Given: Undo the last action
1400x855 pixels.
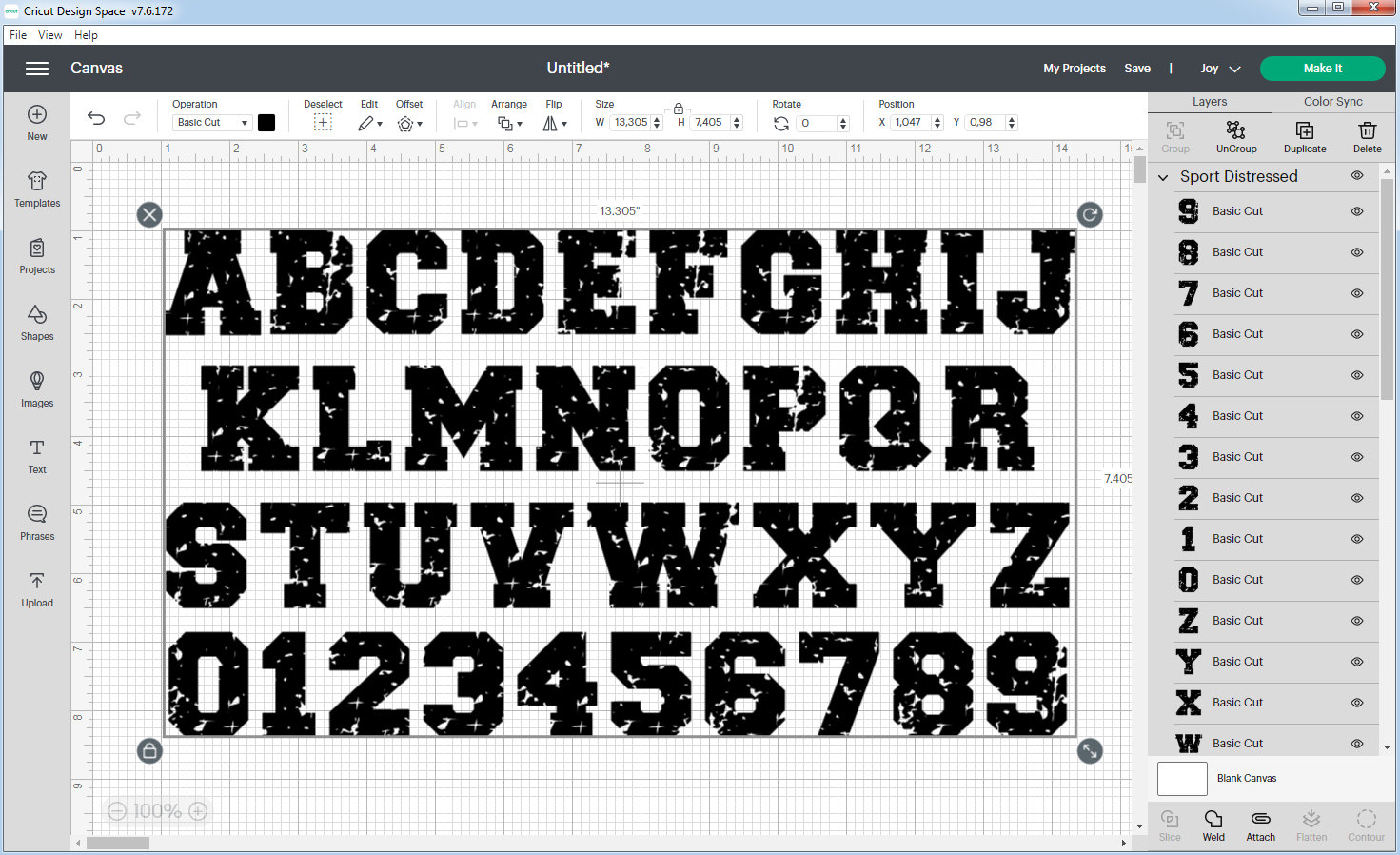Looking at the screenshot, I should point(96,118).
